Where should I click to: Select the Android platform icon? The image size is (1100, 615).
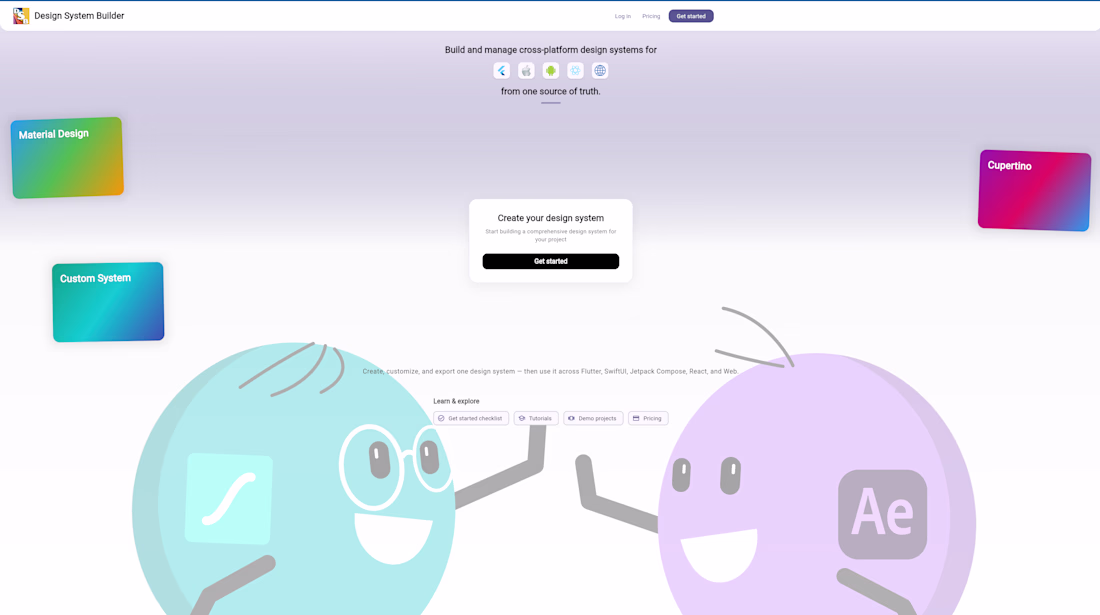tap(551, 71)
